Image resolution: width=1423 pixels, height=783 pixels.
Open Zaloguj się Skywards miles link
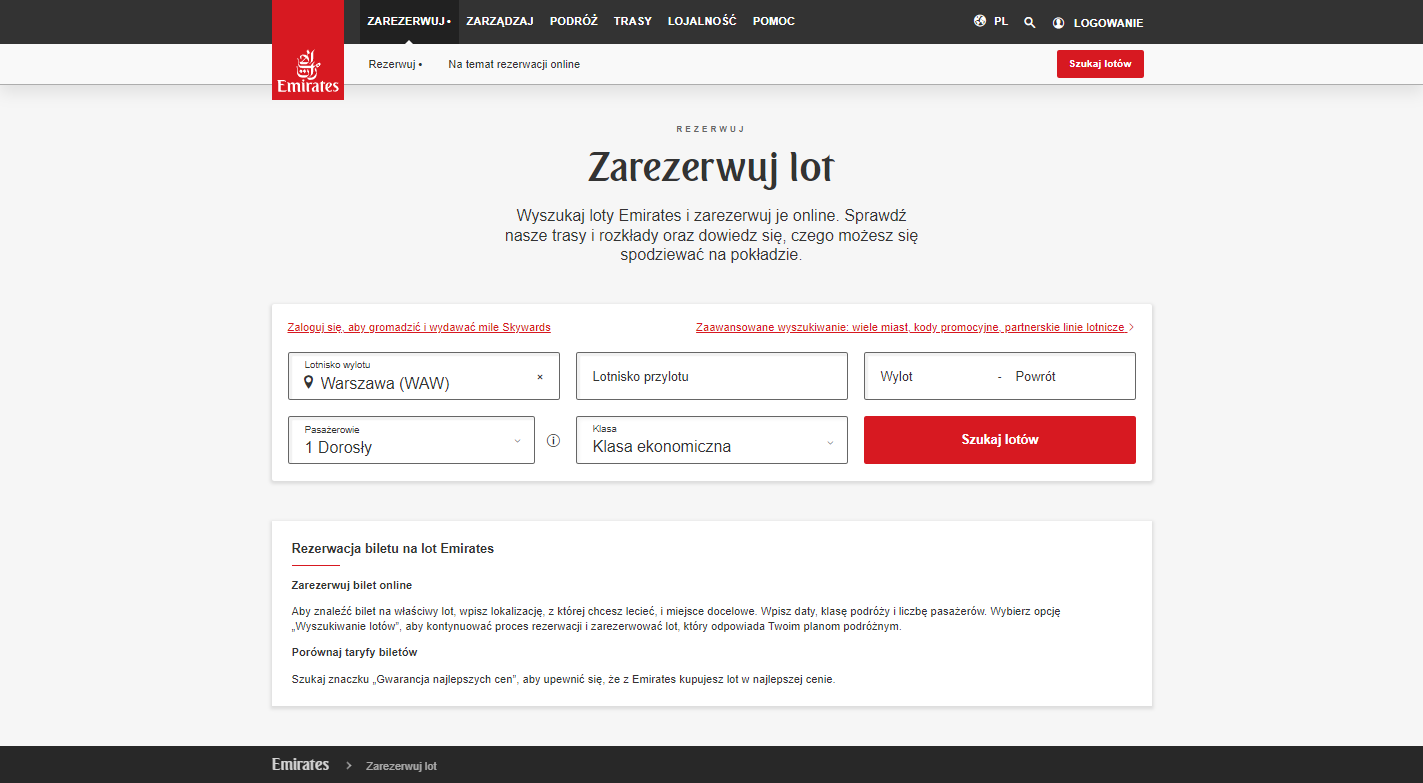(x=419, y=327)
